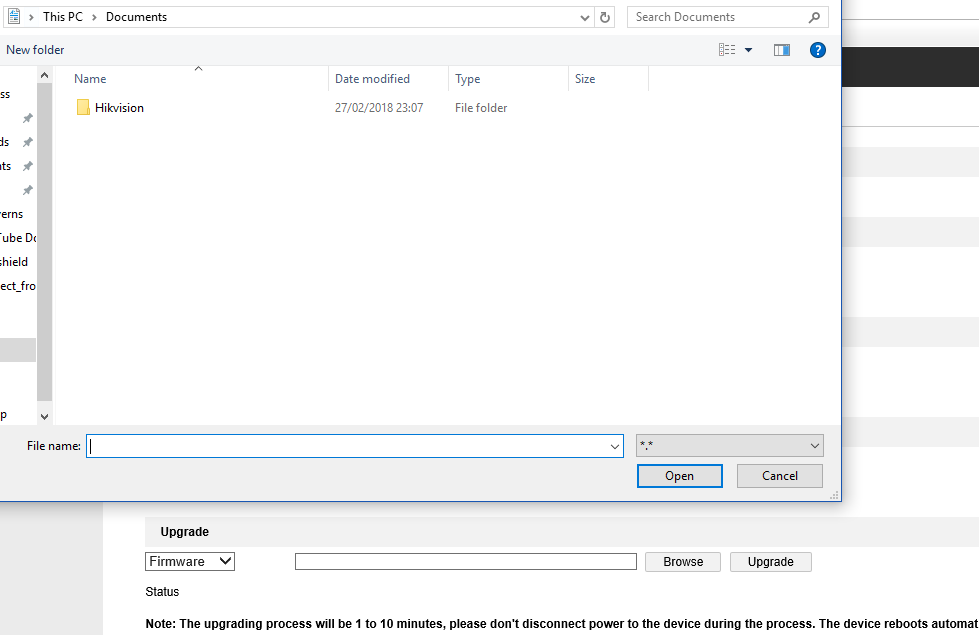Sort by the Type column header
Image resolution: width=979 pixels, height=635 pixels.
click(468, 79)
